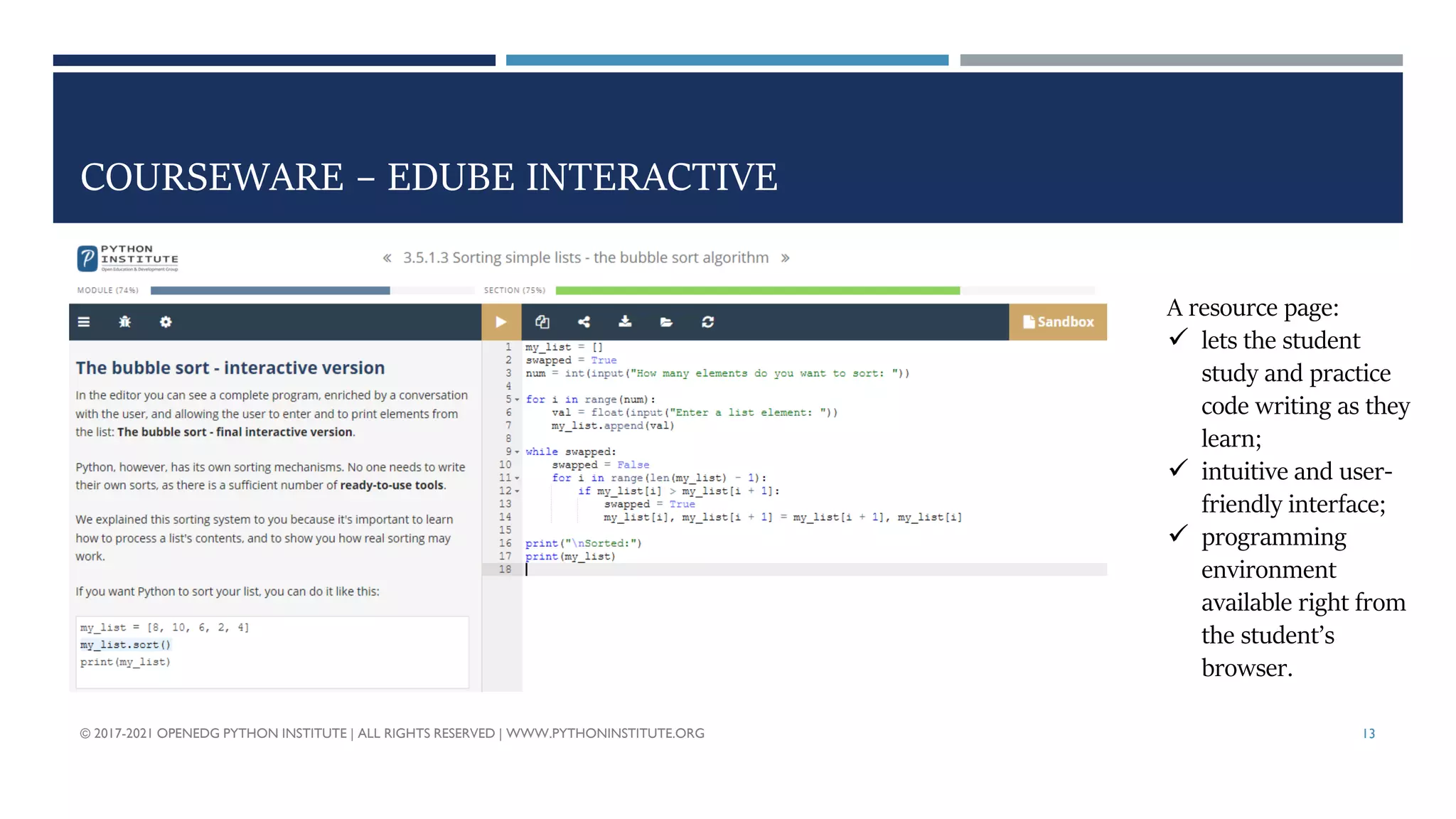Go to previous lesson with left chevrons

[x=387, y=258]
